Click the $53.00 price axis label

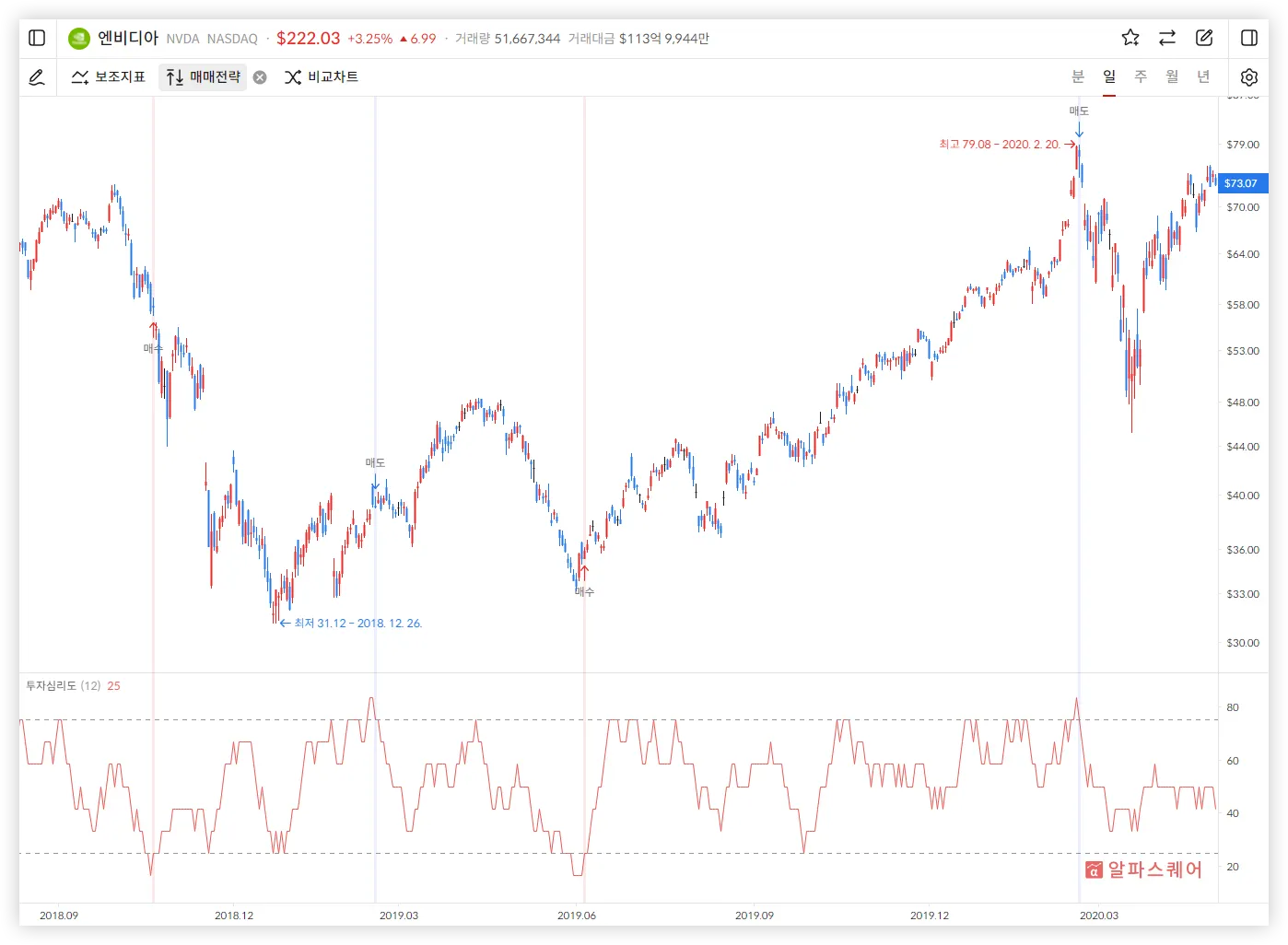(1243, 351)
